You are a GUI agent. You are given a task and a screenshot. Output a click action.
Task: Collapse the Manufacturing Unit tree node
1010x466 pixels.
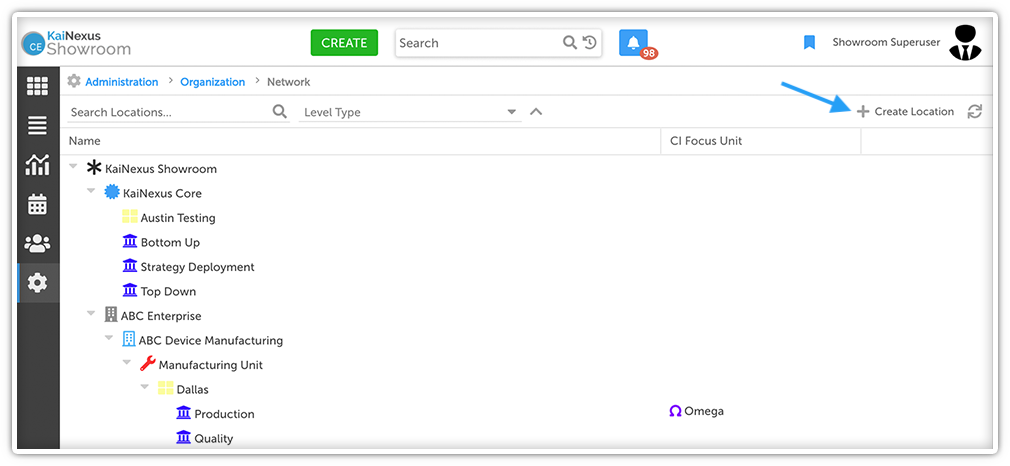pos(127,363)
